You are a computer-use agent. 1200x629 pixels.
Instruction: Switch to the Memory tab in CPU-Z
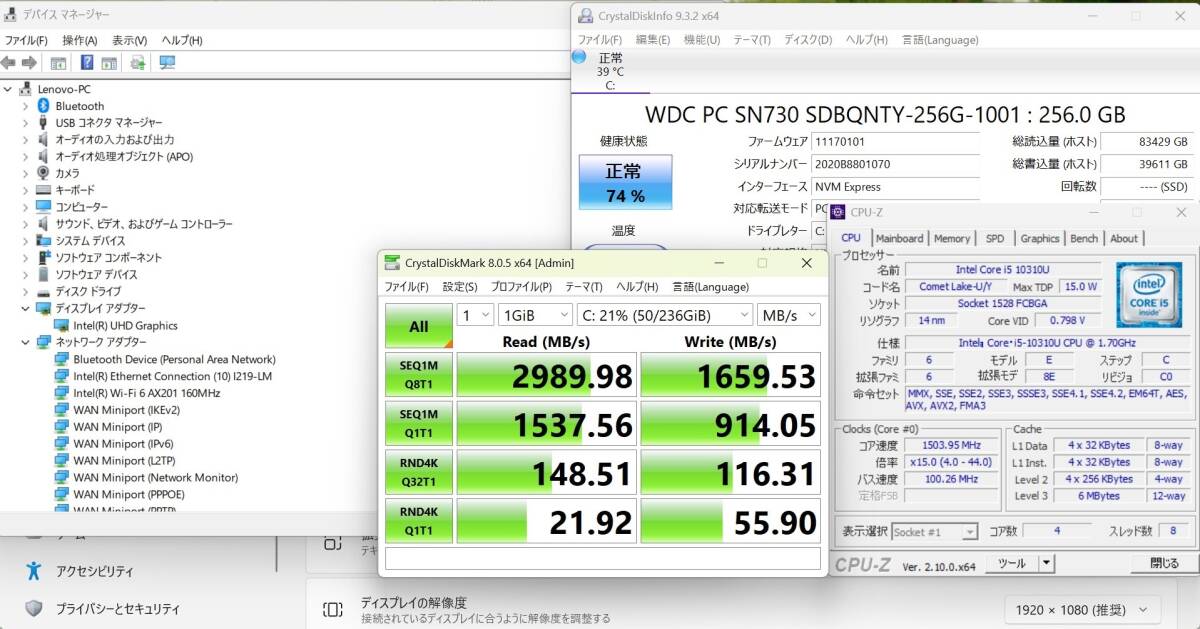pyautogui.click(x=952, y=238)
